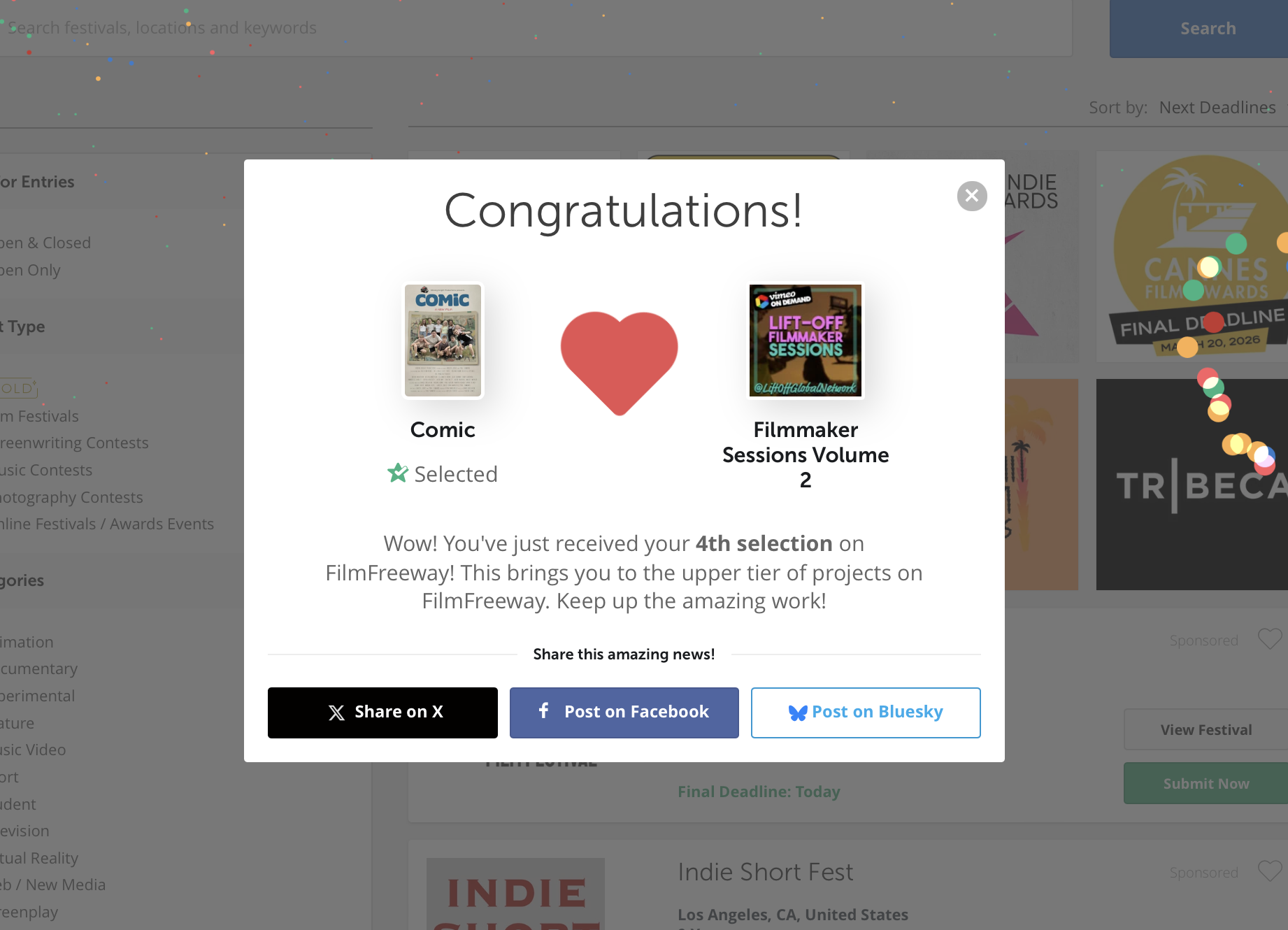Open the Lift-Off Filmmaker Sessions thumbnail
Image resolution: width=1288 pixels, height=930 pixels.
[806, 341]
